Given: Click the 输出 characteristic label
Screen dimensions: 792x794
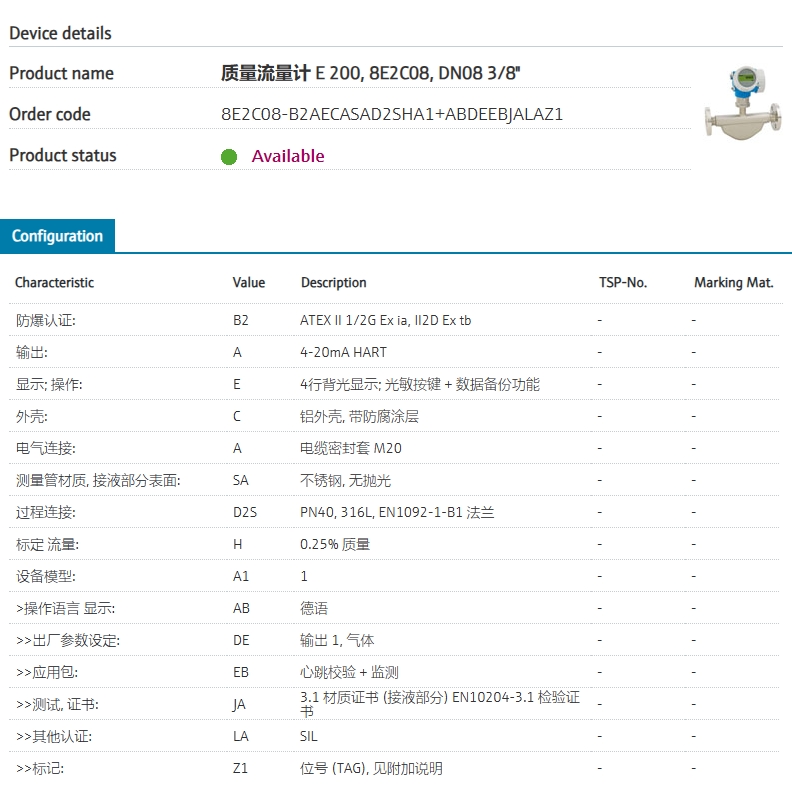Looking at the screenshot, I should point(31,352).
